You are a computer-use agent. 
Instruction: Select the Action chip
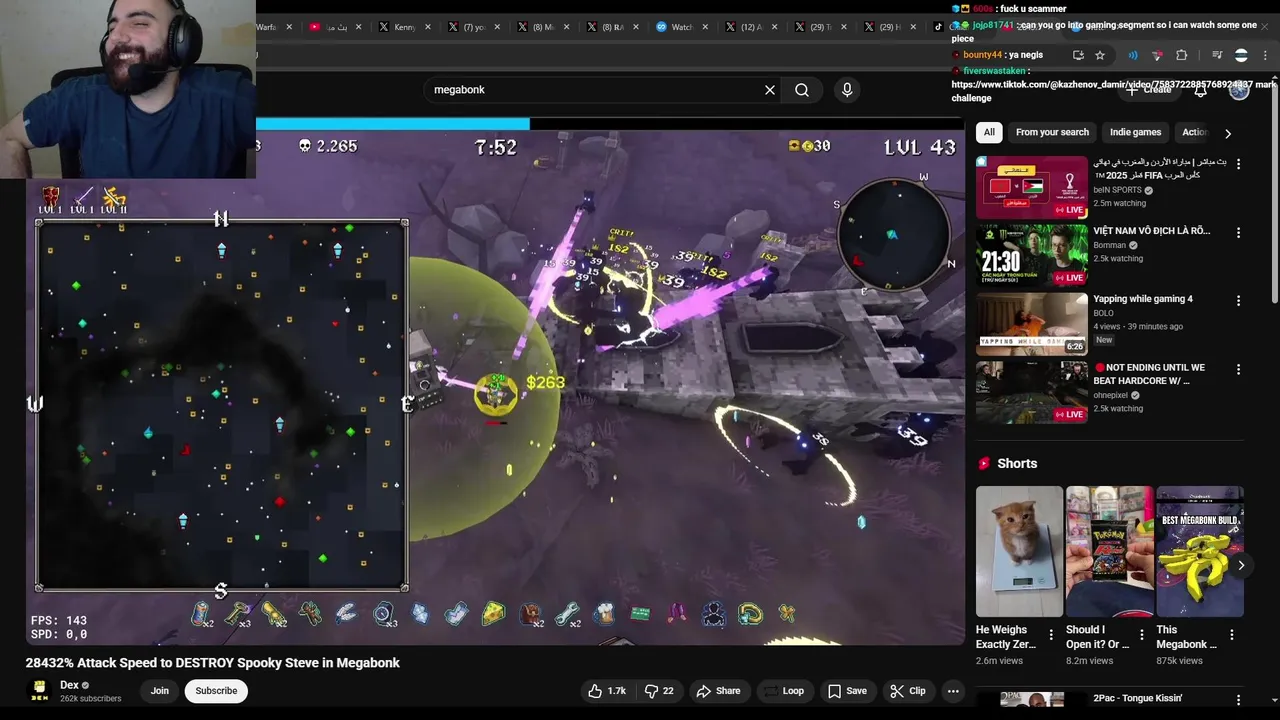[1194, 132]
